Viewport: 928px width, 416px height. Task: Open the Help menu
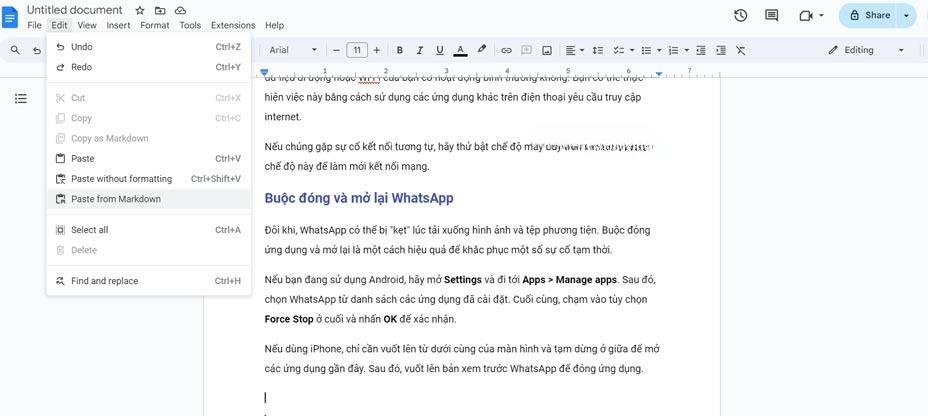pos(275,25)
